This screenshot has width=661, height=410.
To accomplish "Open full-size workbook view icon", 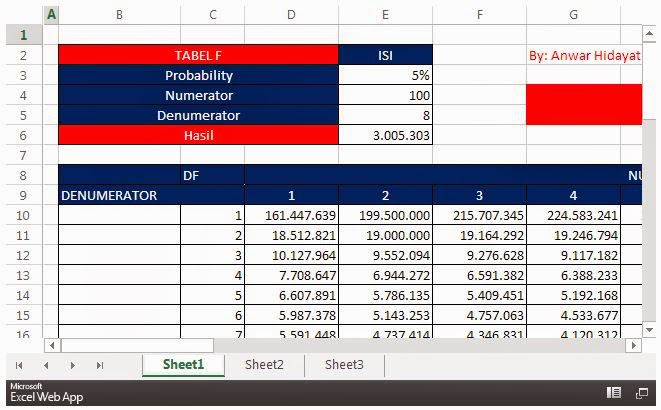I will coord(642,393).
